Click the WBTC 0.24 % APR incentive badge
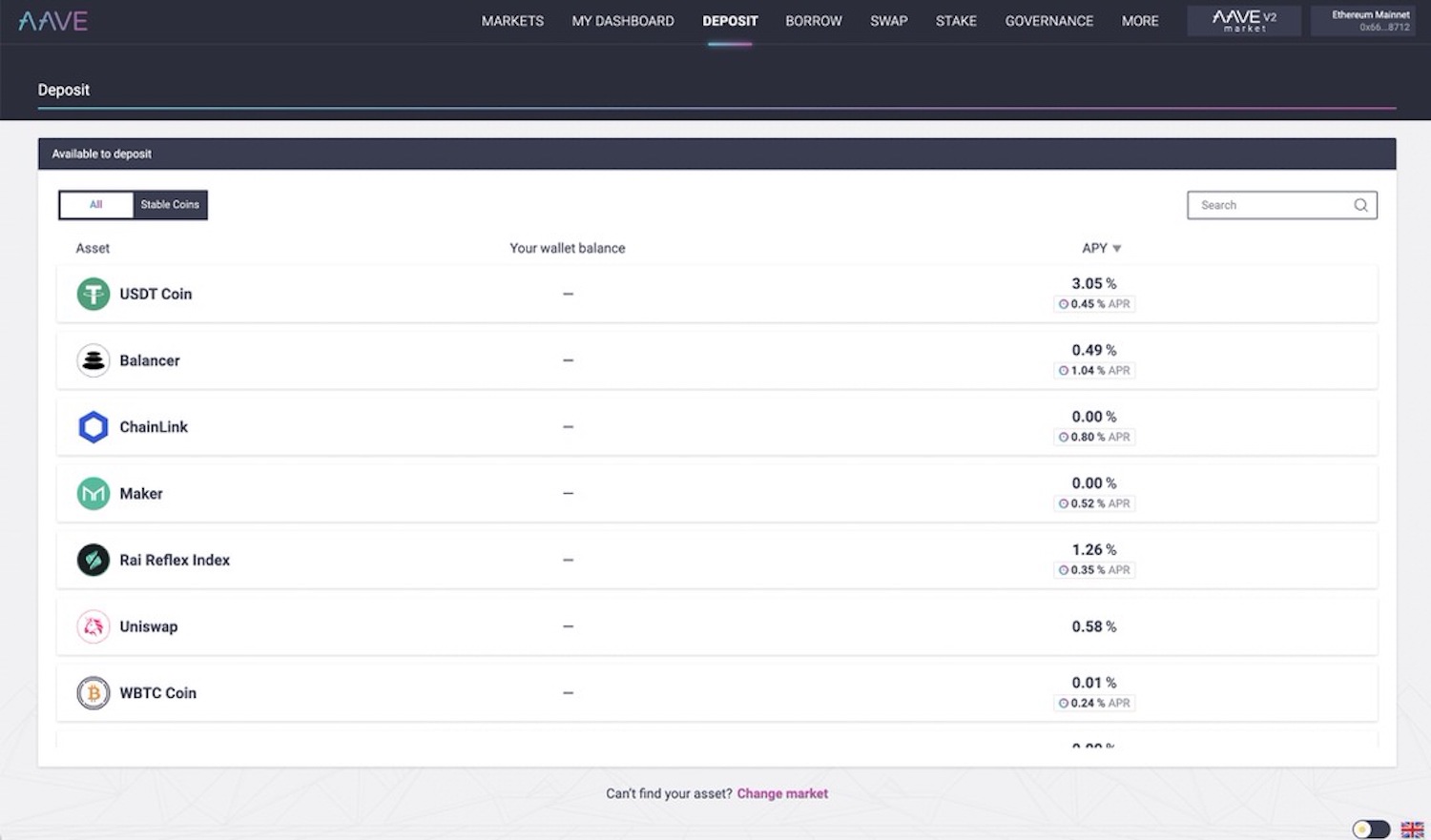1431x840 pixels. [x=1094, y=703]
